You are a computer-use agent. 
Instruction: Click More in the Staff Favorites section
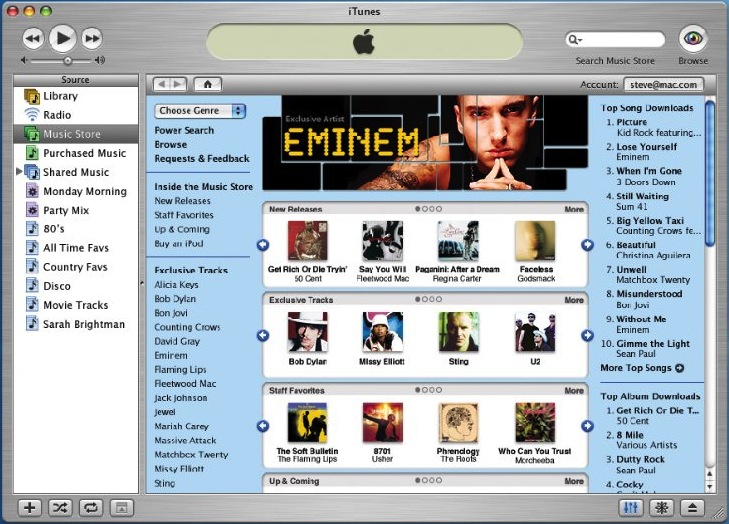(574, 391)
